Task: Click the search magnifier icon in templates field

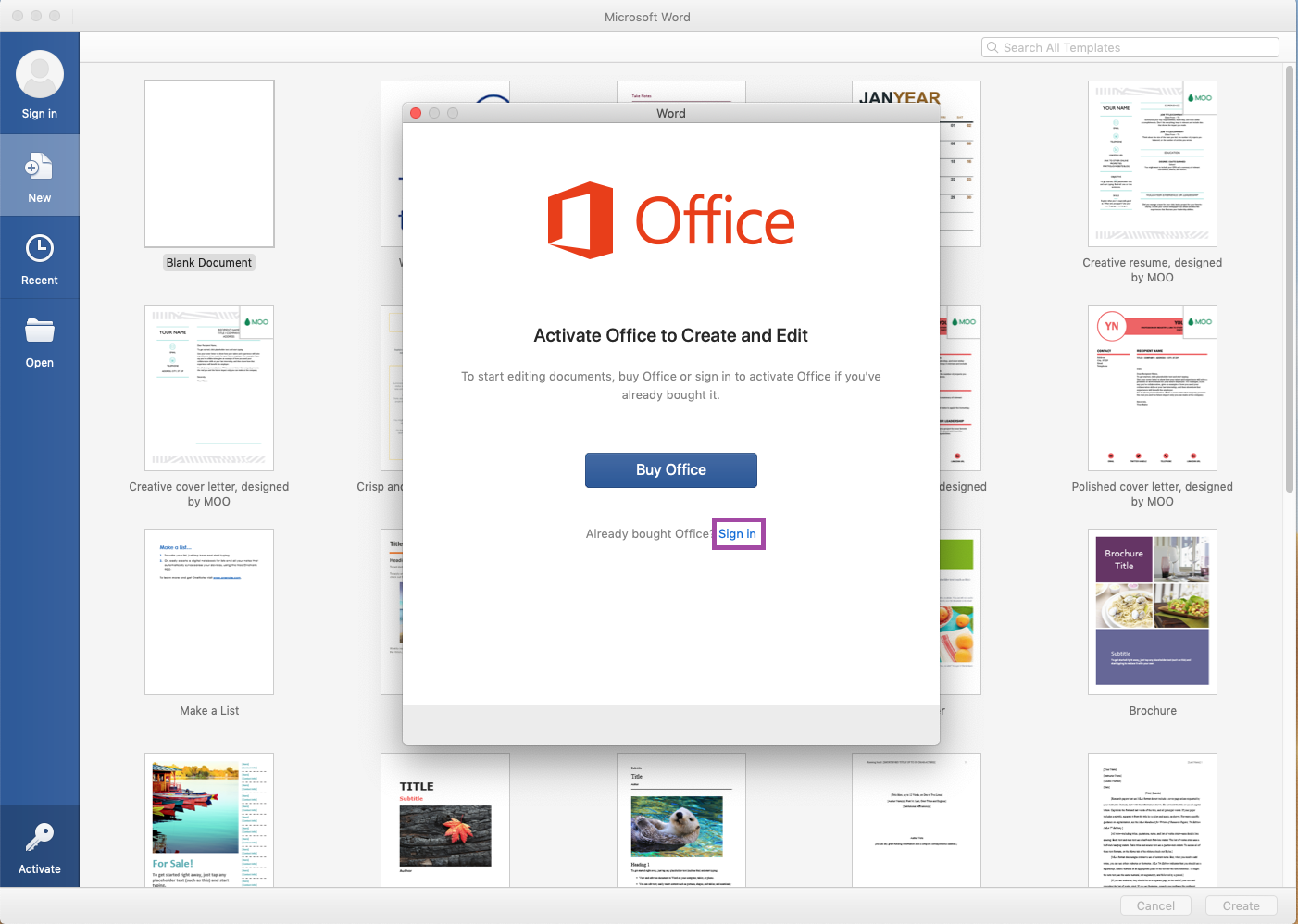Action: (992, 47)
